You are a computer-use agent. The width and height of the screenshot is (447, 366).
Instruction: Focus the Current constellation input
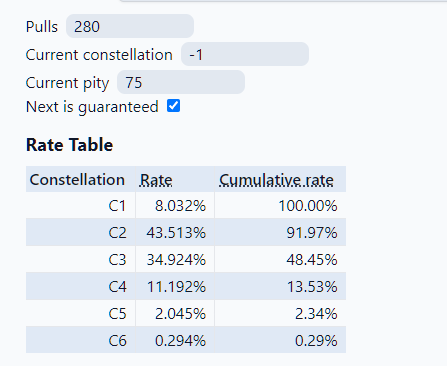(x=245, y=54)
